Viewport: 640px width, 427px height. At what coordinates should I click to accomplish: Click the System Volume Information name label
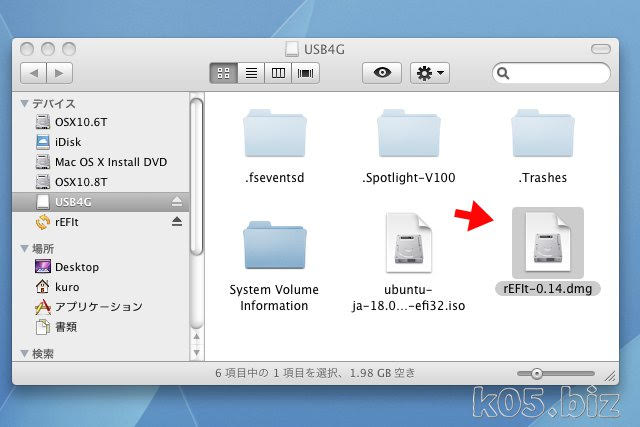tap(274, 298)
